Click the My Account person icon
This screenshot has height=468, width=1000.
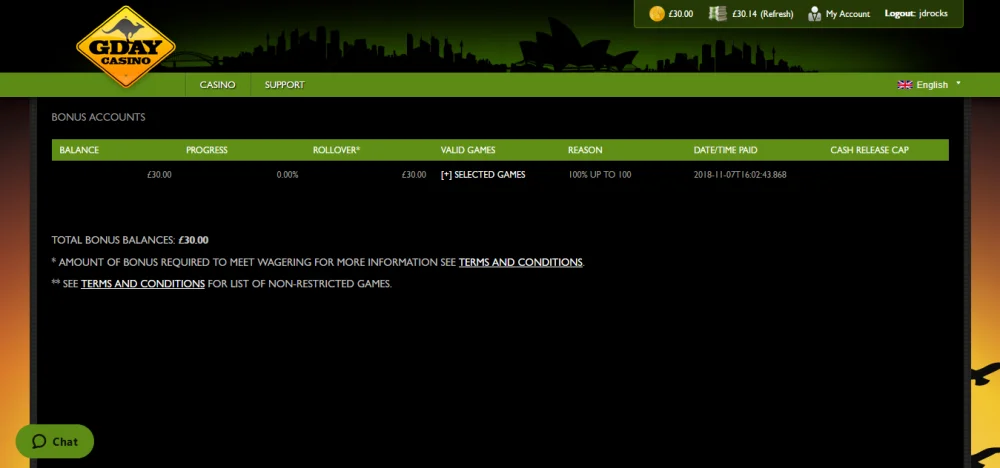coord(814,13)
